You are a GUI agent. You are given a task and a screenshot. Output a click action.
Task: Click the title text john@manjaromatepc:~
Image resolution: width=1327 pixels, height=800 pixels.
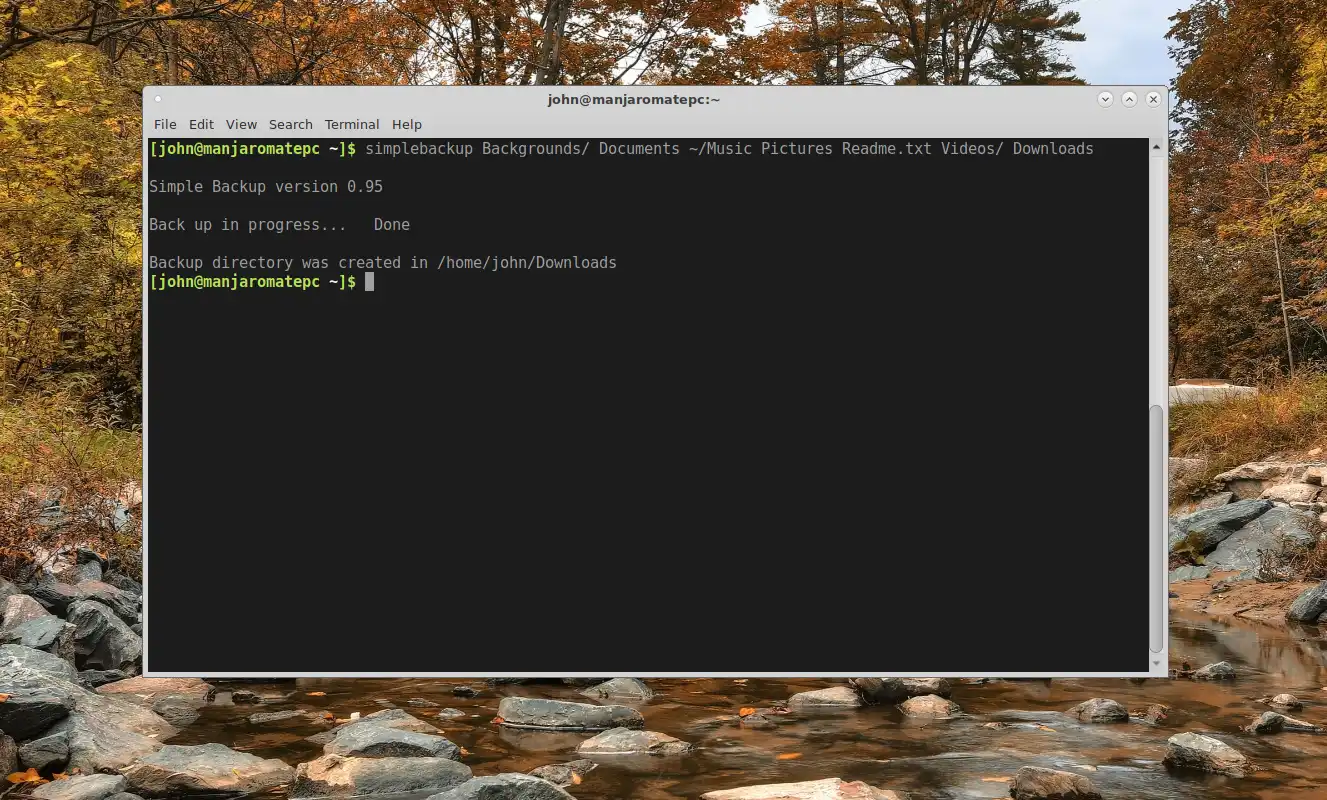pyautogui.click(x=634, y=99)
